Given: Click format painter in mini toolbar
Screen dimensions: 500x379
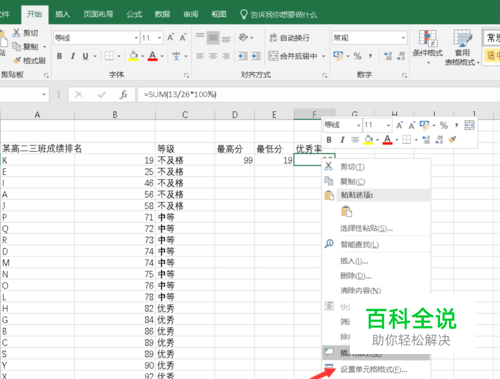Looking at the screenshot, I should pyautogui.click(x=452, y=140).
